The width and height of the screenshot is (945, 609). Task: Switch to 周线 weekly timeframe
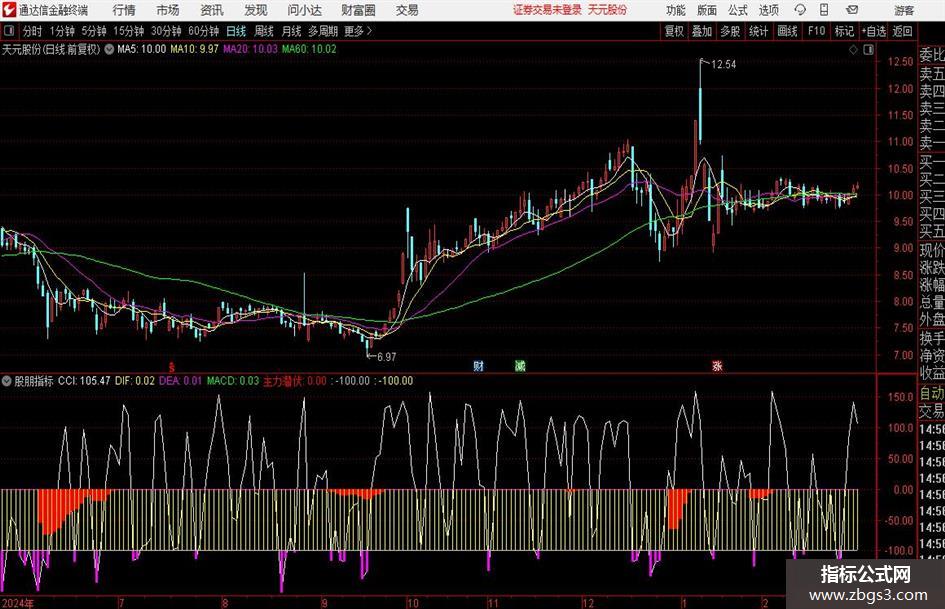tap(264, 31)
